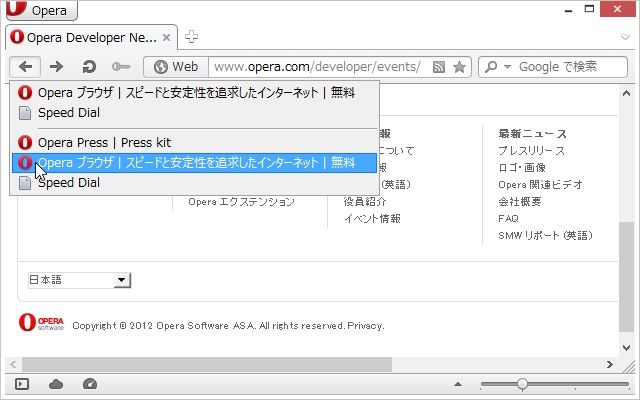Open Opera Turbo speedometer icon

(x=90, y=384)
